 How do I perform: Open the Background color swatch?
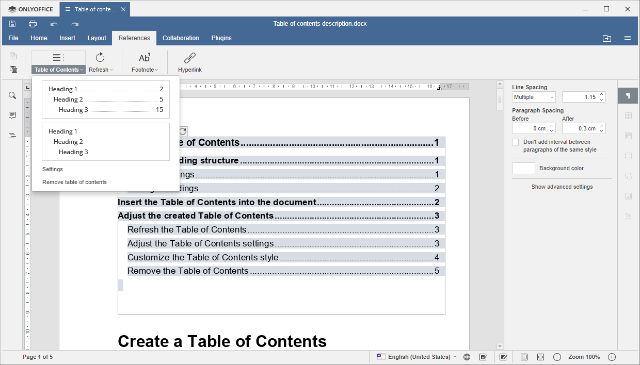click(x=523, y=168)
